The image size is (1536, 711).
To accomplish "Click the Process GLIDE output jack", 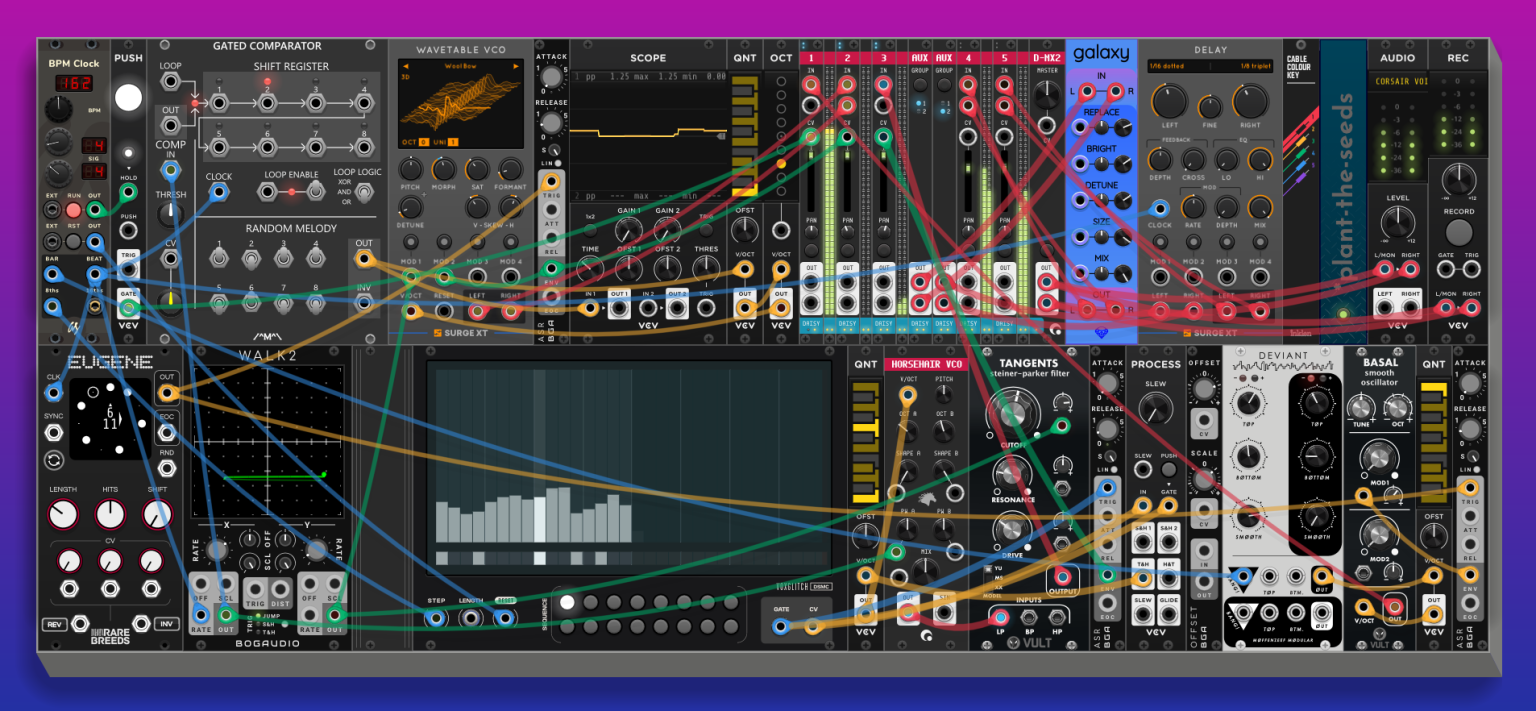I will tap(1169, 615).
